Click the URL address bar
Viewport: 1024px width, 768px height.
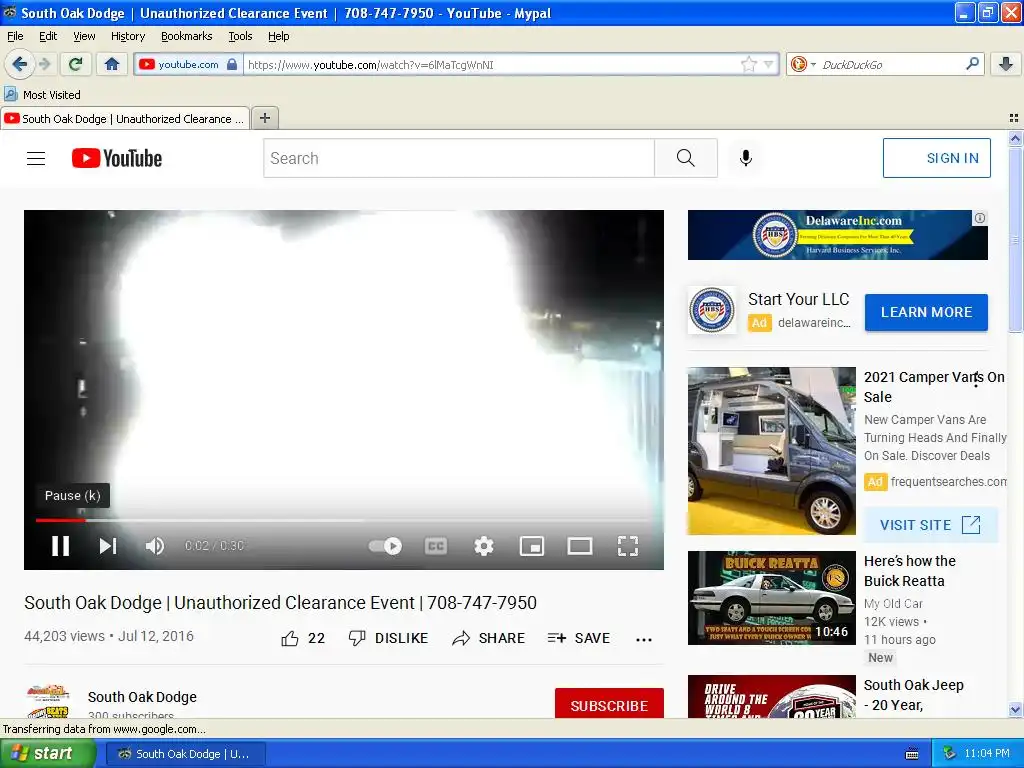coord(491,65)
